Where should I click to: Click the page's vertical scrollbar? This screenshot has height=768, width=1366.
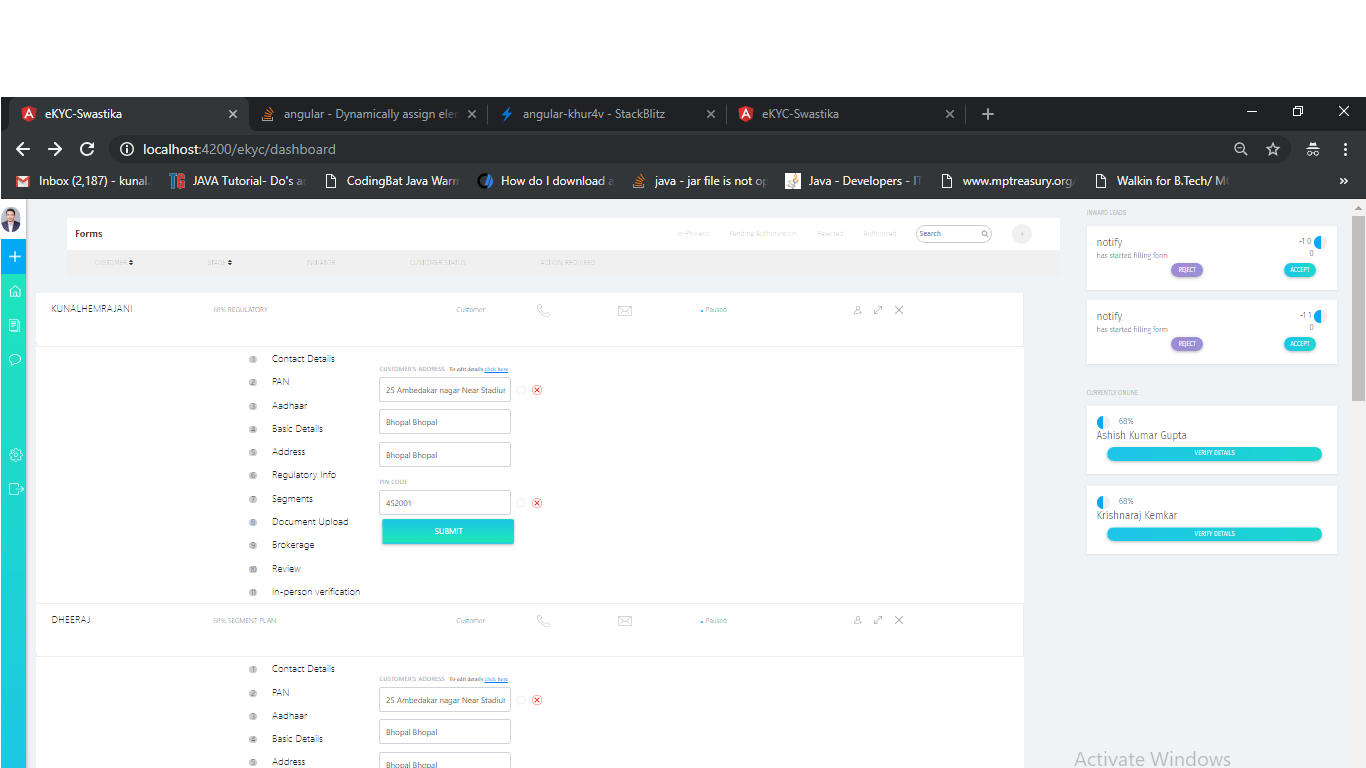(1358, 308)
